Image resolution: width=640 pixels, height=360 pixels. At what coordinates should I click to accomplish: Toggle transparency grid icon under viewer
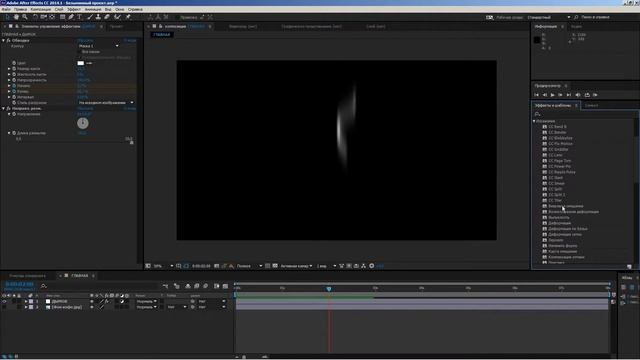point(275,266)
